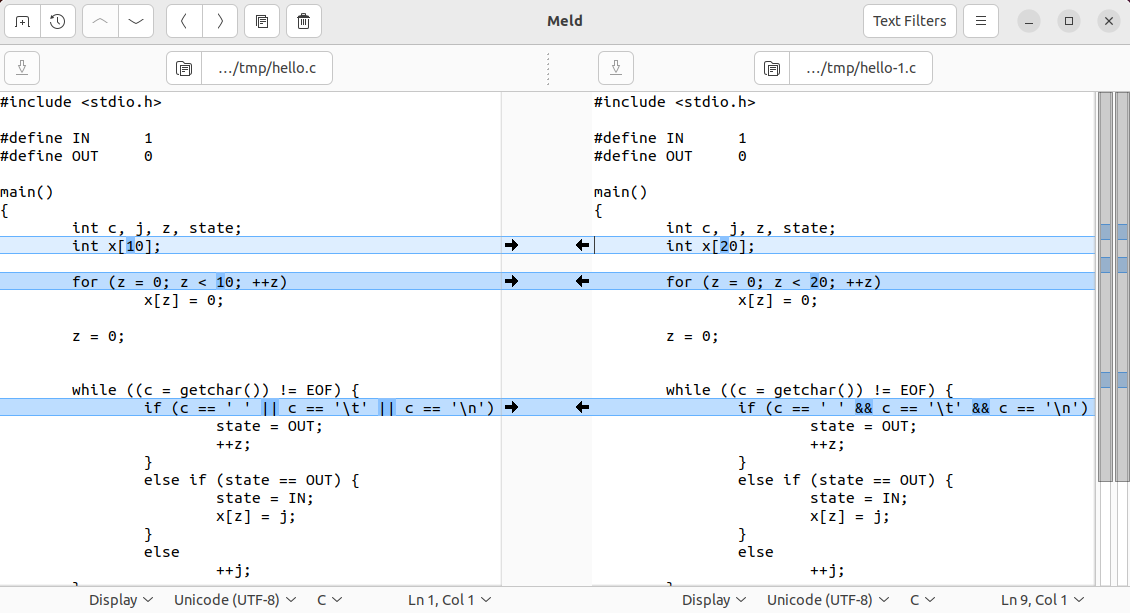Go to the previous difference
The height and width of the screenshot is (613, 1130).
tap(99, 21)
